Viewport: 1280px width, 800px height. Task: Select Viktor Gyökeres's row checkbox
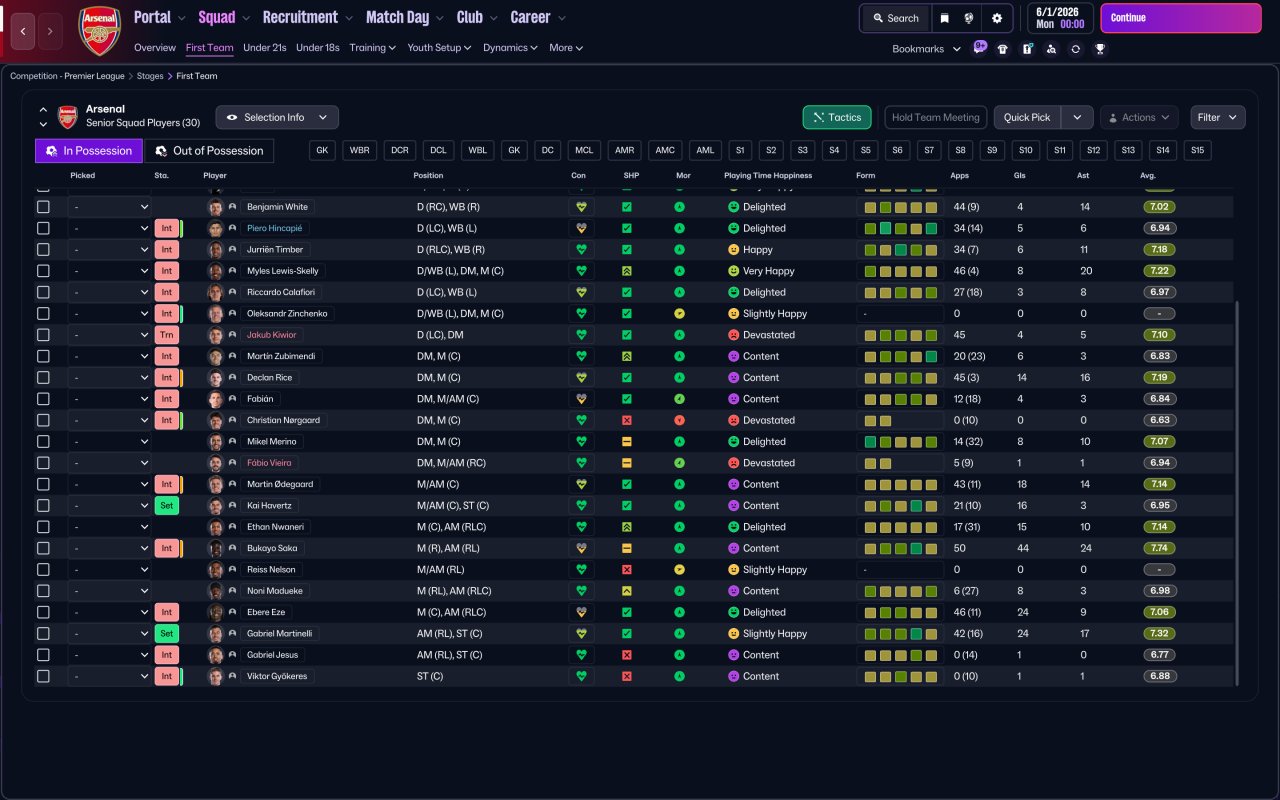pos(43,676)
